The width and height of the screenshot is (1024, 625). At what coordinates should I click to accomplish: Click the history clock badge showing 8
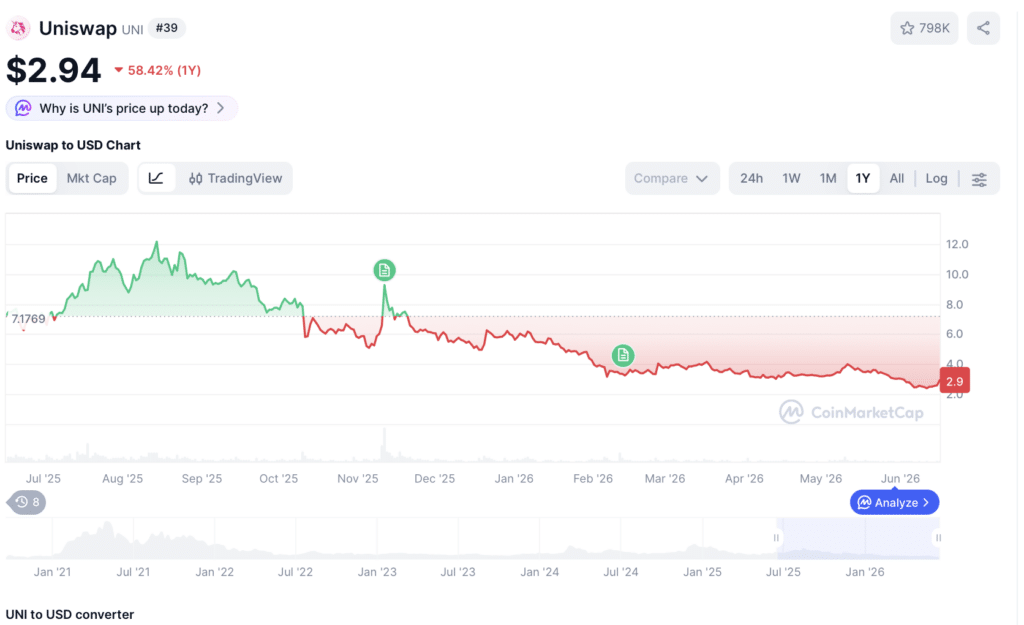coord(27,502)
